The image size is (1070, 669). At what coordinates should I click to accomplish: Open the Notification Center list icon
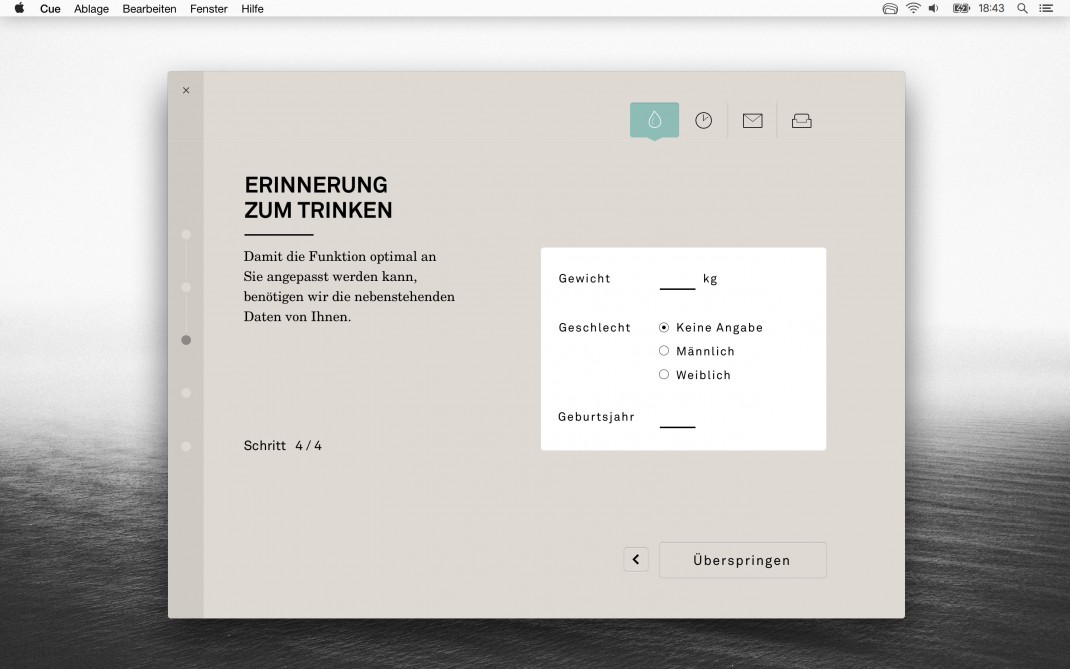[1046, 8]
